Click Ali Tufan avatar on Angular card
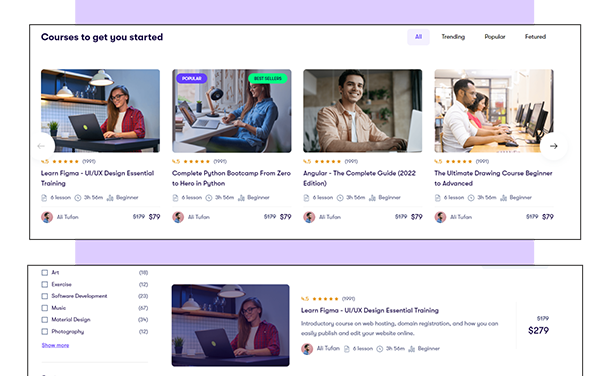 310,217
